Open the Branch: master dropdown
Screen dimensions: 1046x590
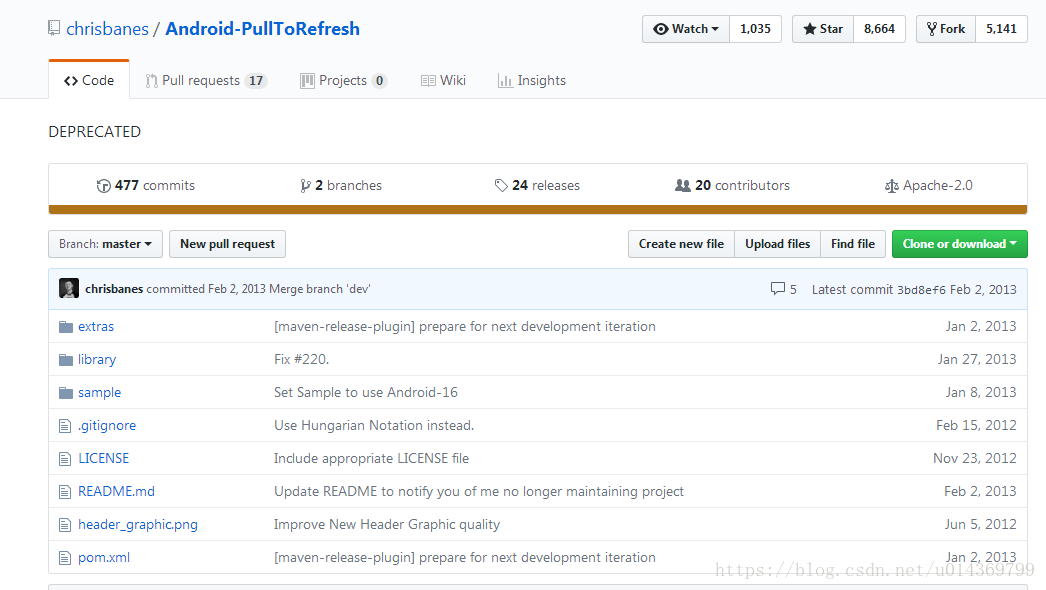(x=105, y=244)
